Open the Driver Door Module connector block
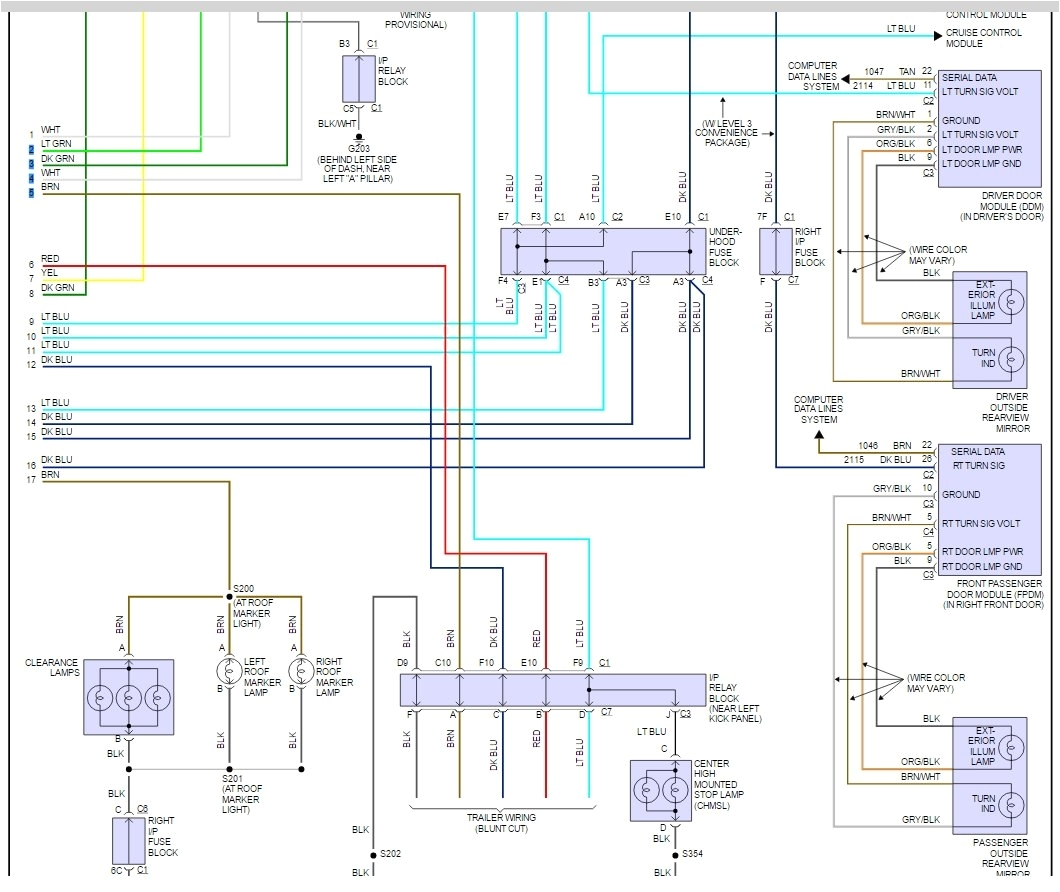 pyautogui.click(x=990, y=125)
